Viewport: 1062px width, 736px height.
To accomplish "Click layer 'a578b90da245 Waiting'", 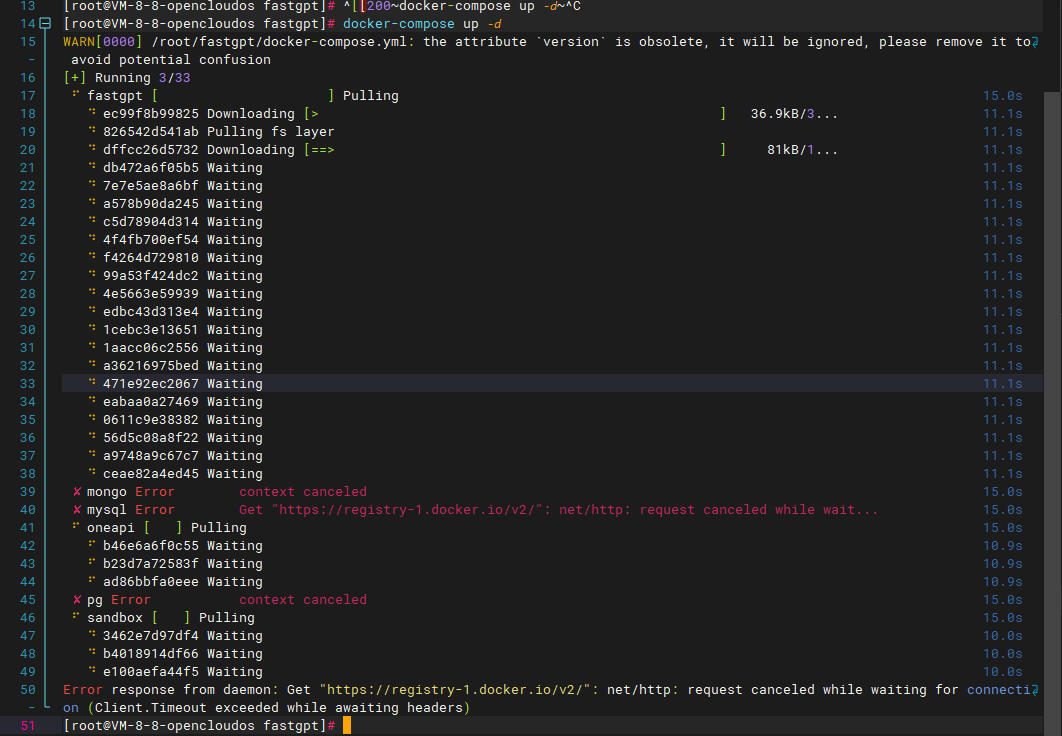I will pos(182,203).
